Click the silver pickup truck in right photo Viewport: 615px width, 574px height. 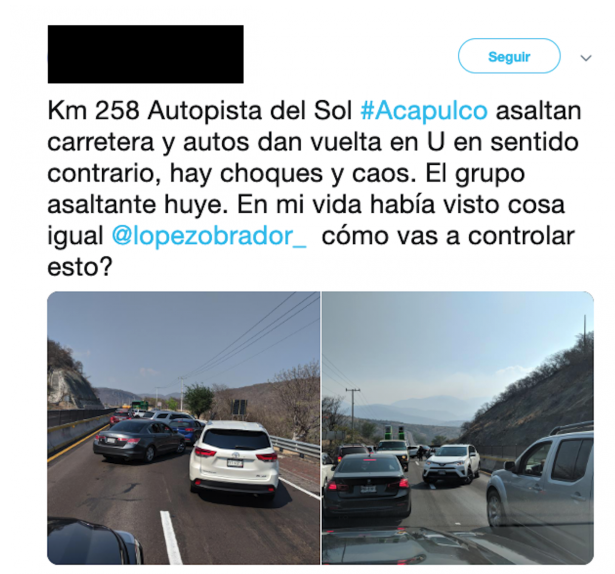[x=541, y=479]
